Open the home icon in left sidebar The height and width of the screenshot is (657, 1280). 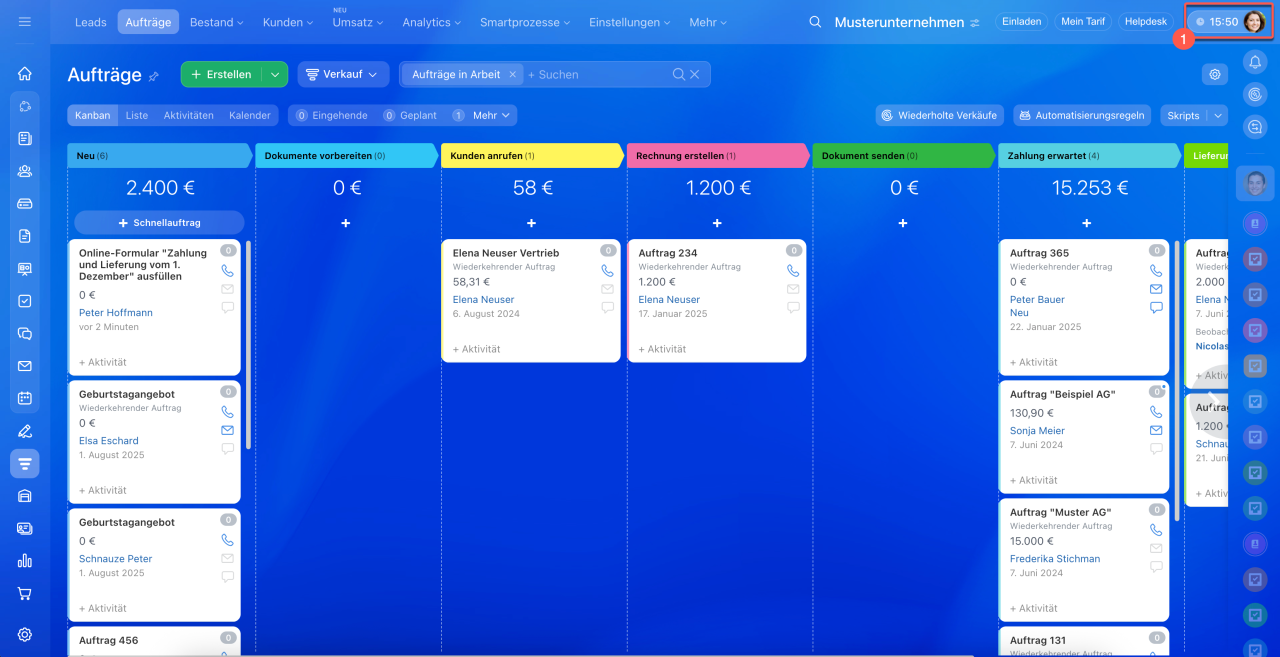[25, 73]
